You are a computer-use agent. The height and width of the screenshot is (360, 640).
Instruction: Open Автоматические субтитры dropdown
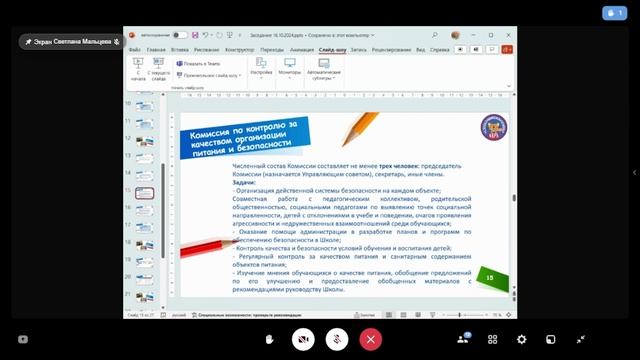(x=324, y=69)
